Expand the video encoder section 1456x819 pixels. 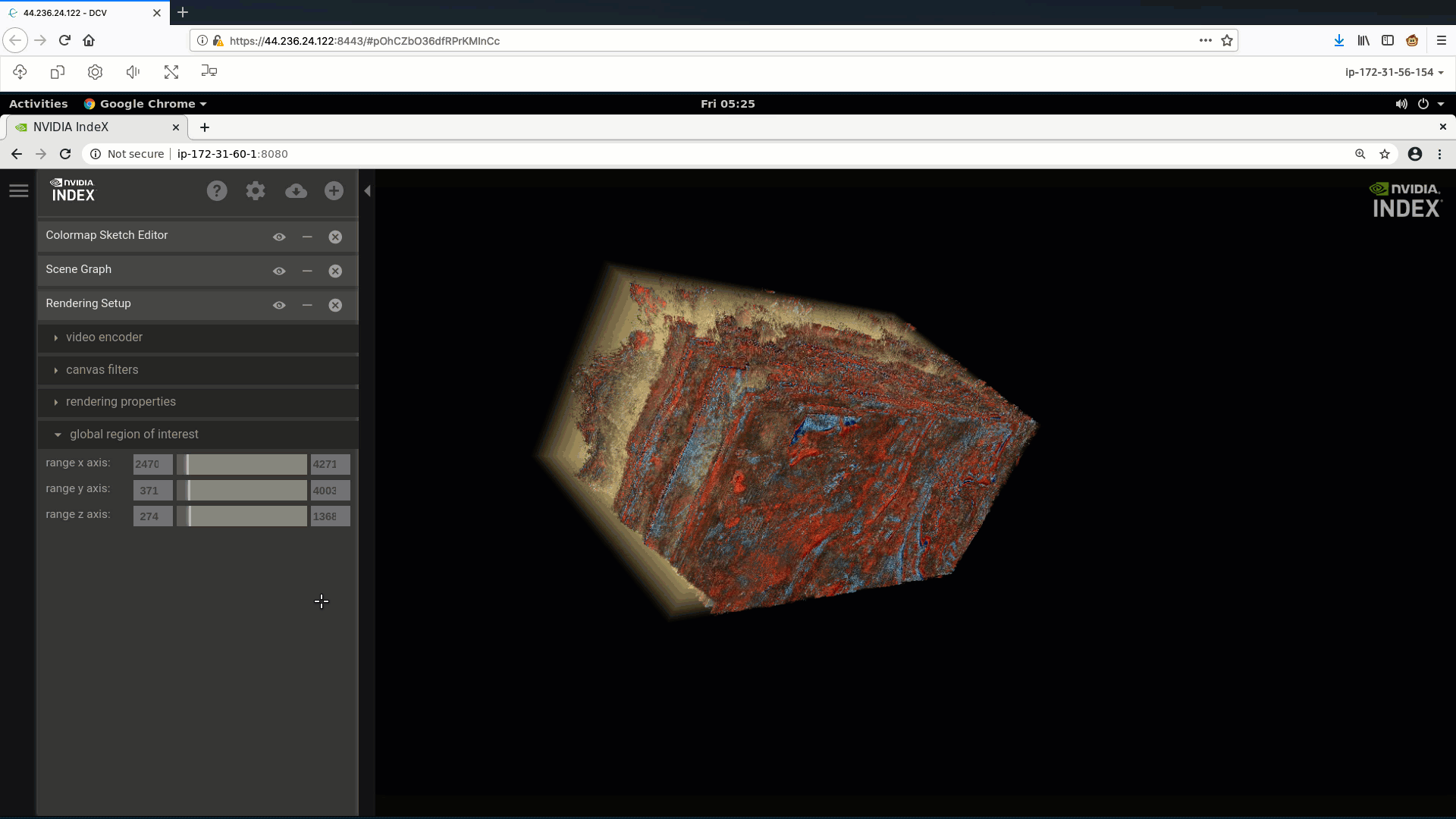(x=104, y=337)
